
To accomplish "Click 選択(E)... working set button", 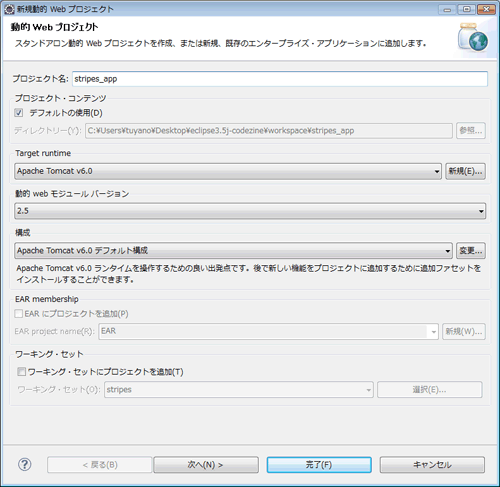I will point(430,389).
